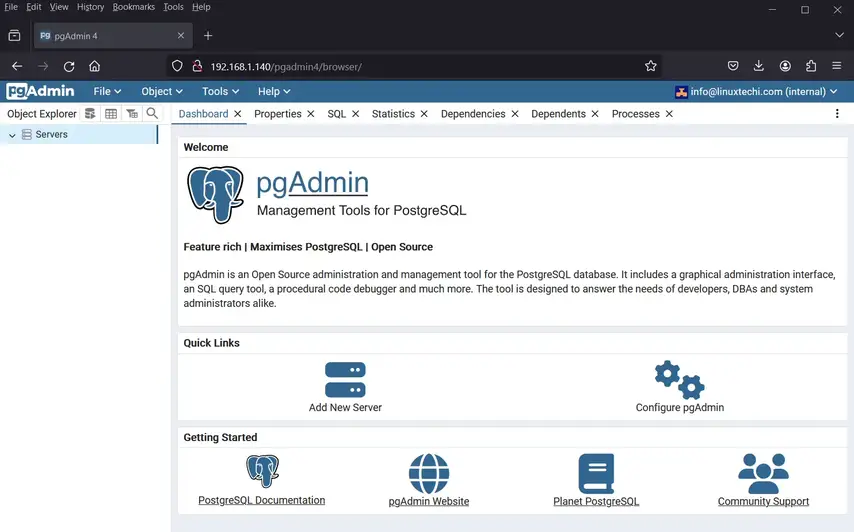Open the File dropdown menu
The width and height of the screenshot is (854, 532).
pyautogui.click(x=107, y=91)
